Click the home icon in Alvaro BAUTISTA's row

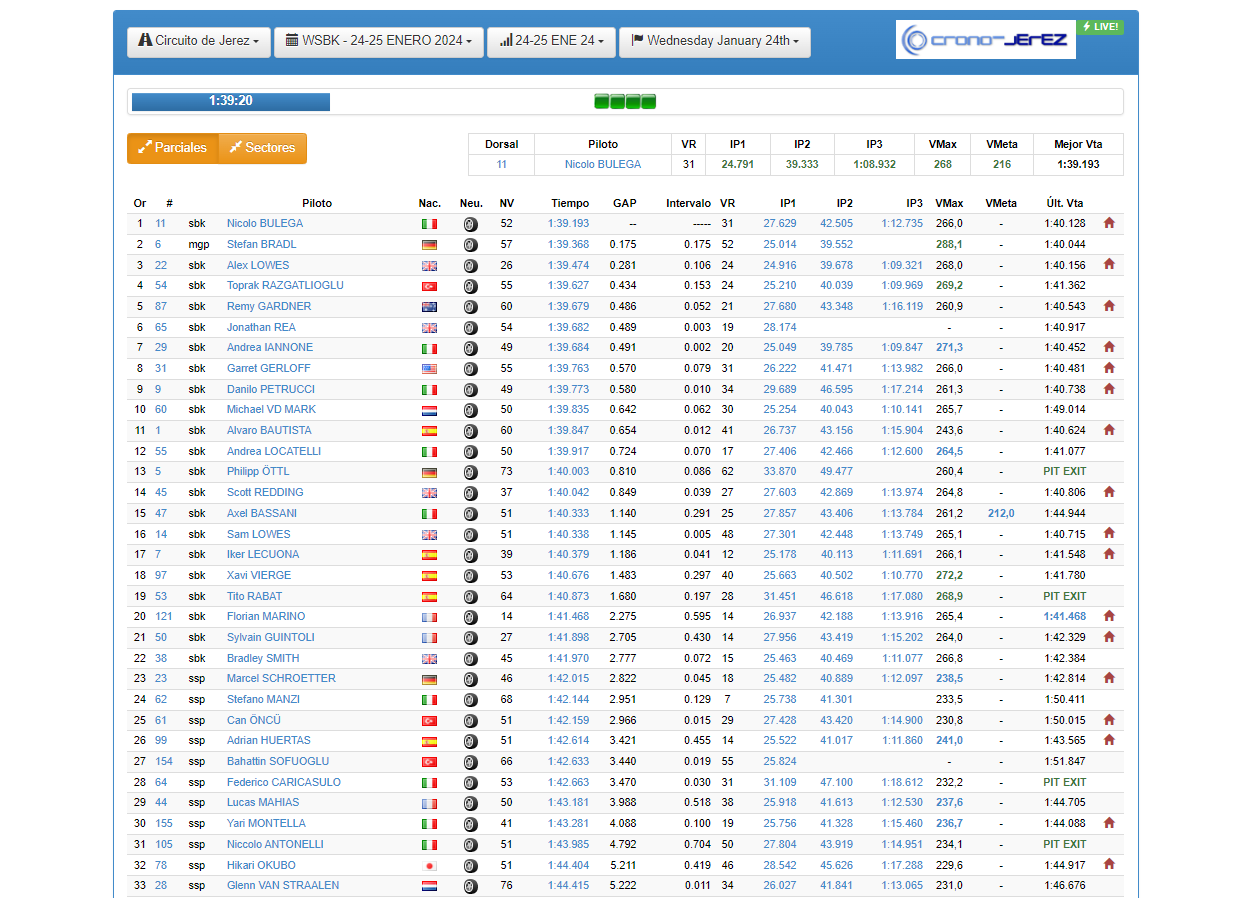pos(1108,430)
